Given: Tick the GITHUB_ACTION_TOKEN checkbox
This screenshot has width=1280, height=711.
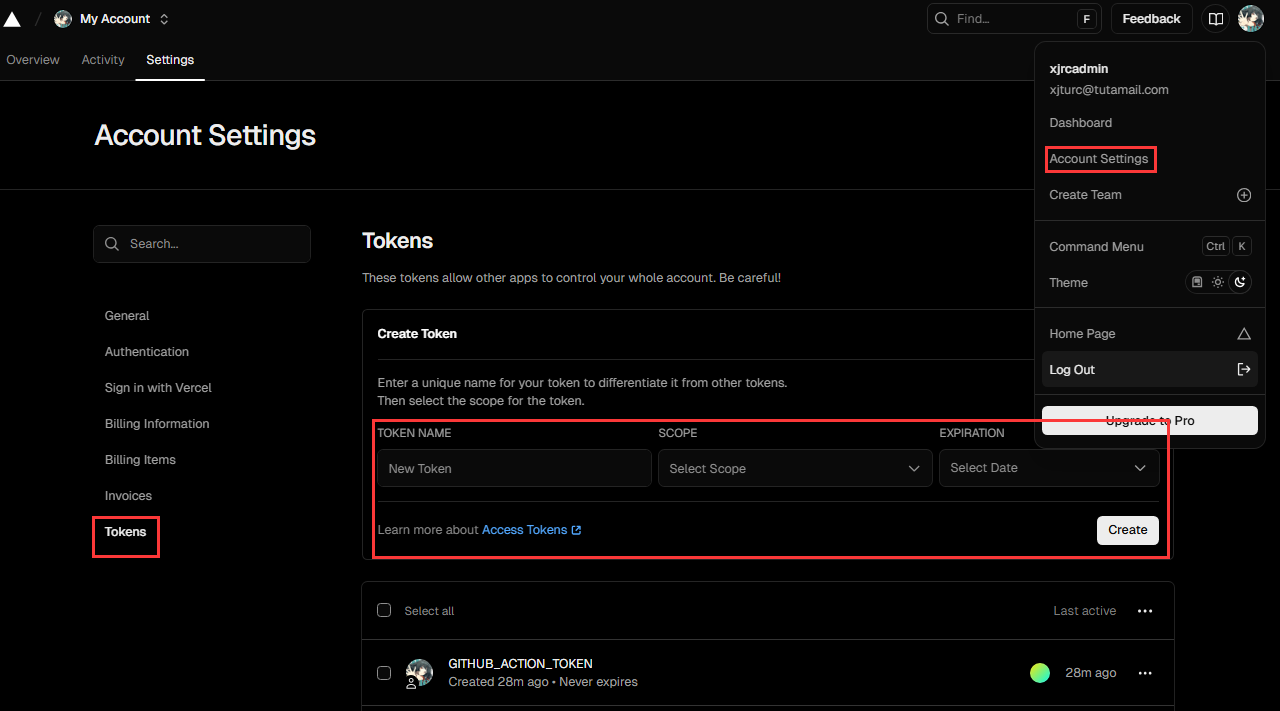Looking at the screenshot, I should [x=384, y=673].
